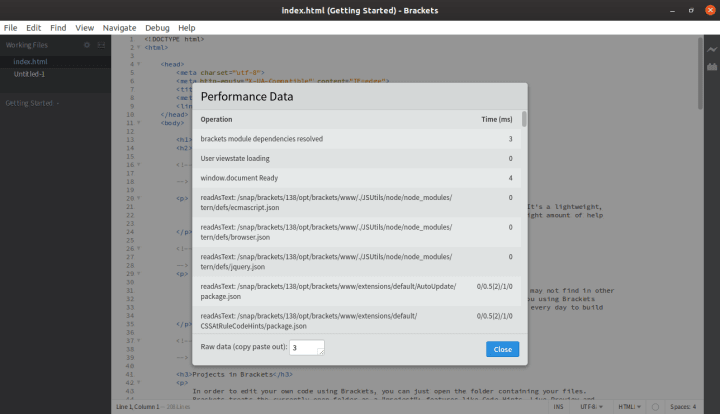The width and height of the screenshot is (720, 414).
Task: Open the Getting Started project dropdown
Action: tap(32, 103)
